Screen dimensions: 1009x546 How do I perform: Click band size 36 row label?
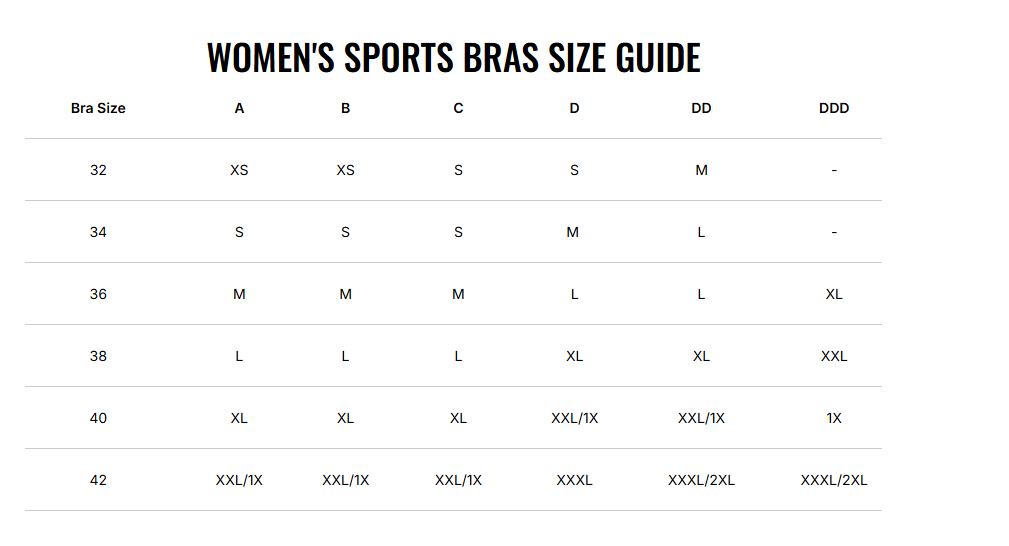(x=98, y=294)
